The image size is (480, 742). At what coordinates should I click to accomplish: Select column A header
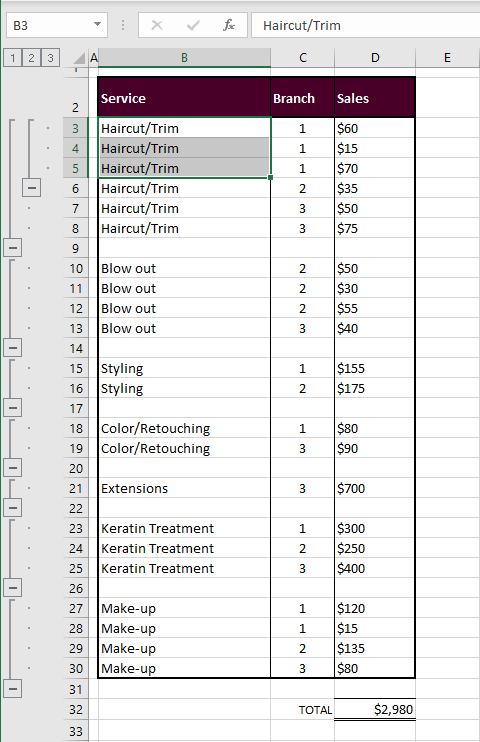pos(93,58)
